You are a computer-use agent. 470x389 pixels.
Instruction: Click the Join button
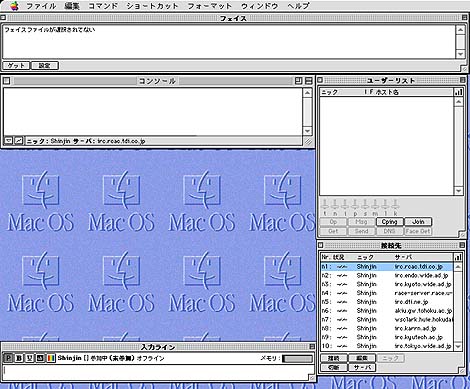click(418, 222)
